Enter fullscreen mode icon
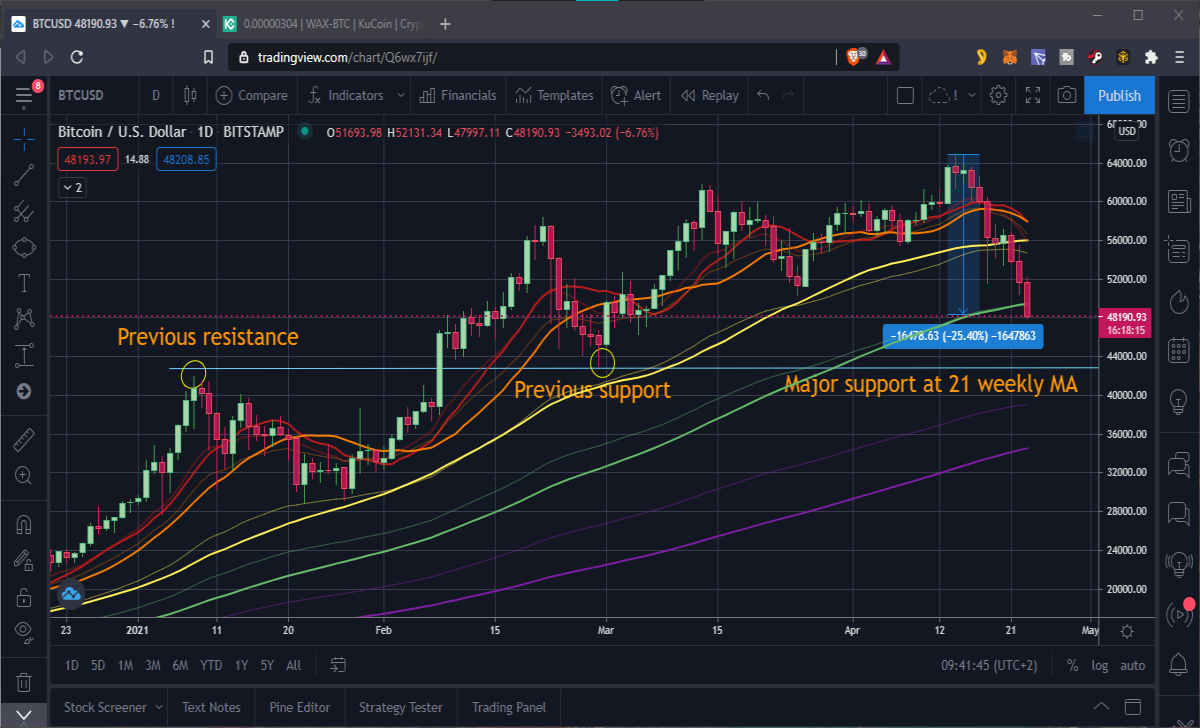 click(x=1033, y=96)
